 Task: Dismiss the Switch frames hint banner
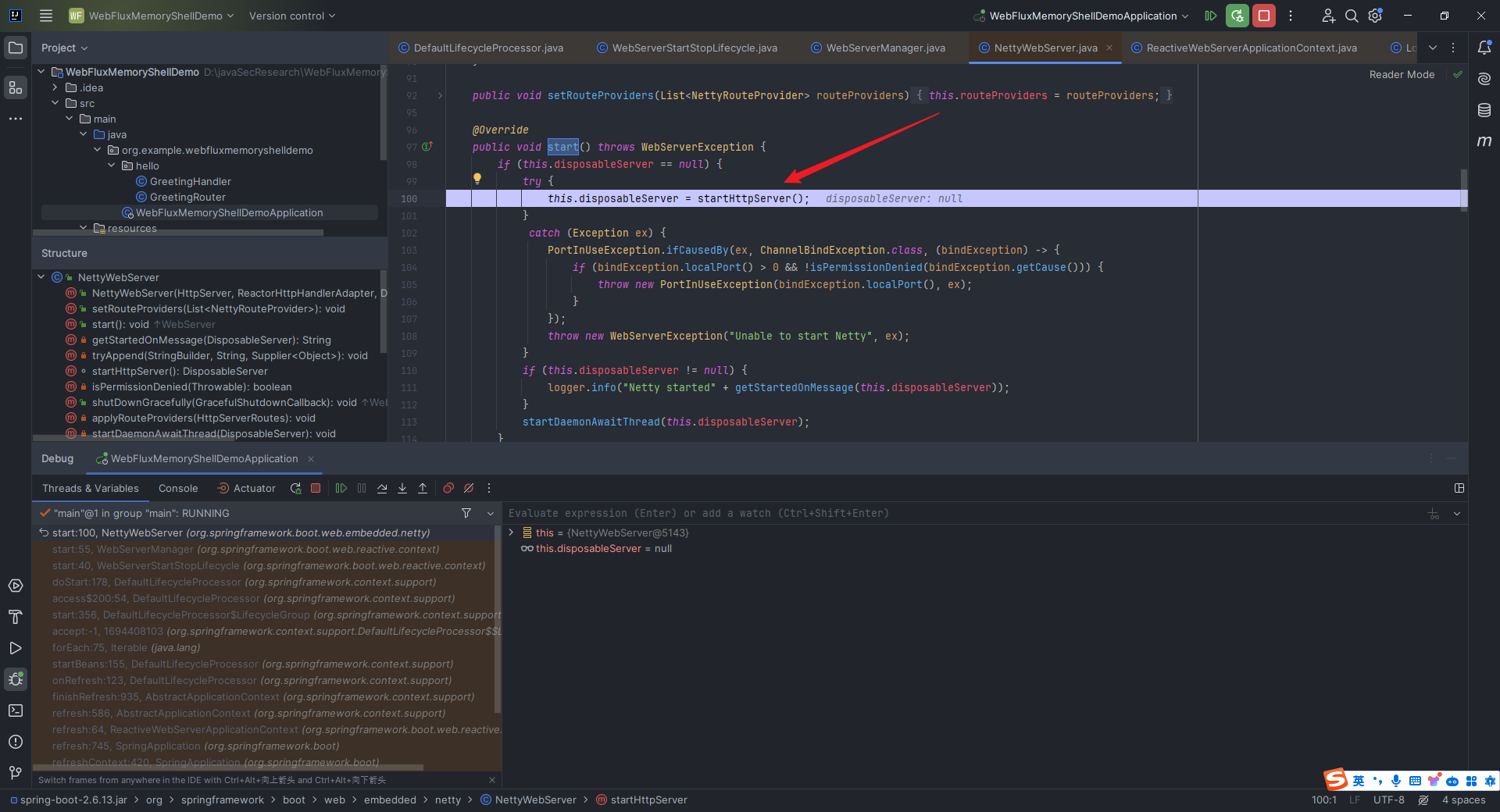pos(491,780)
